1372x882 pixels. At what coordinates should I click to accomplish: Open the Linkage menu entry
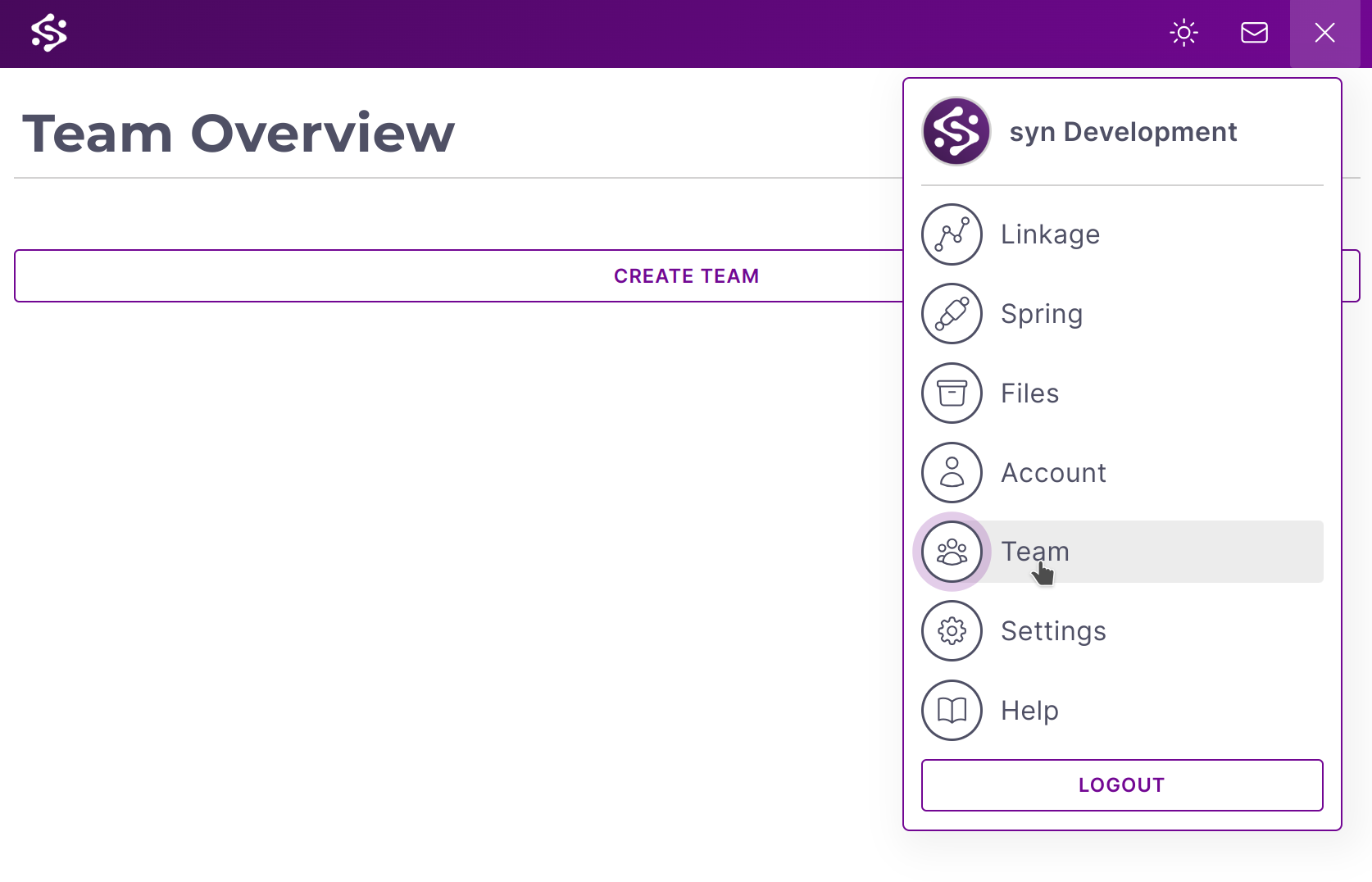click(x=1050, y=234)
